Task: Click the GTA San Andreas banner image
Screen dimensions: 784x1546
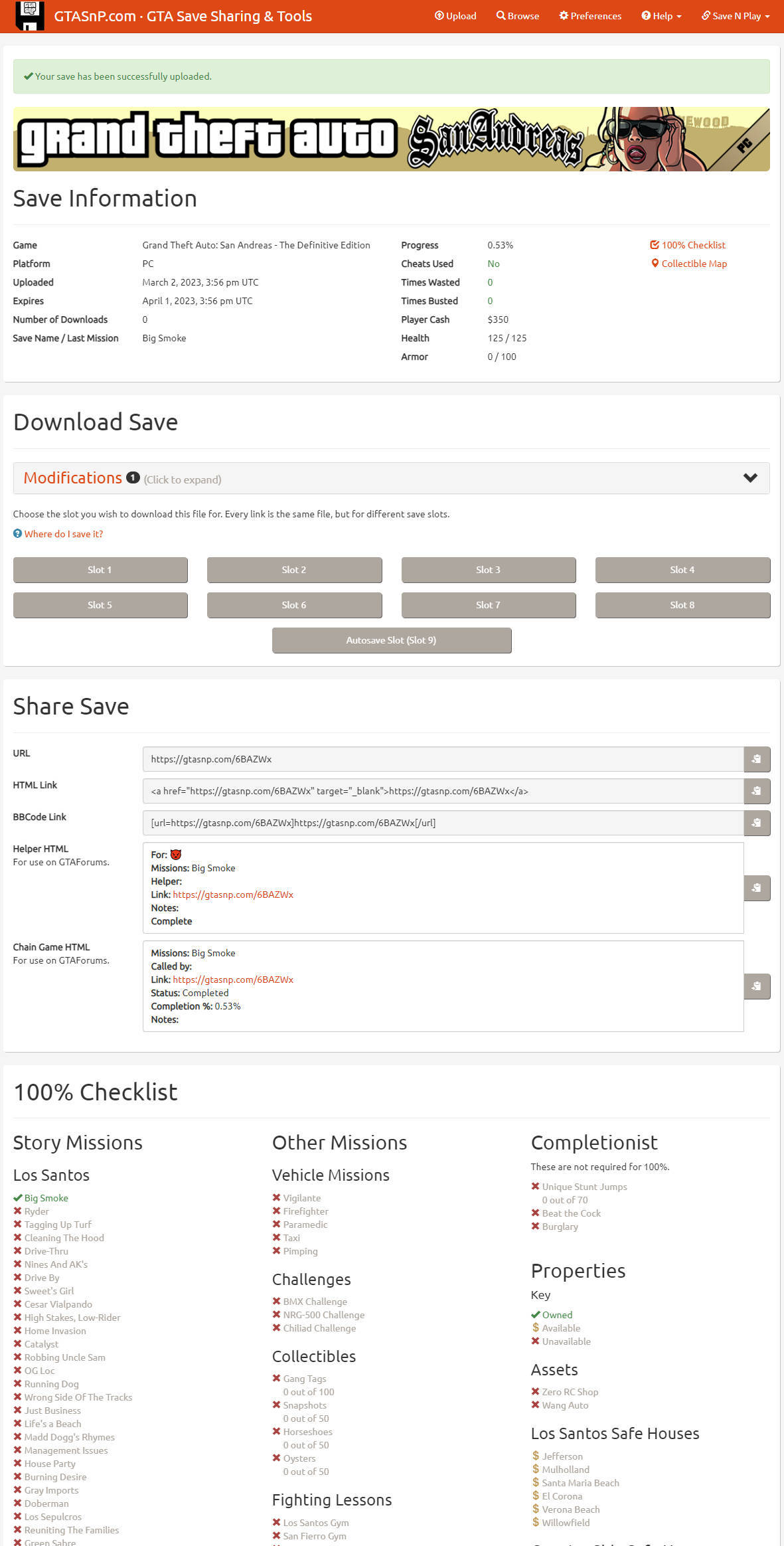Action: tap(392, 139)
